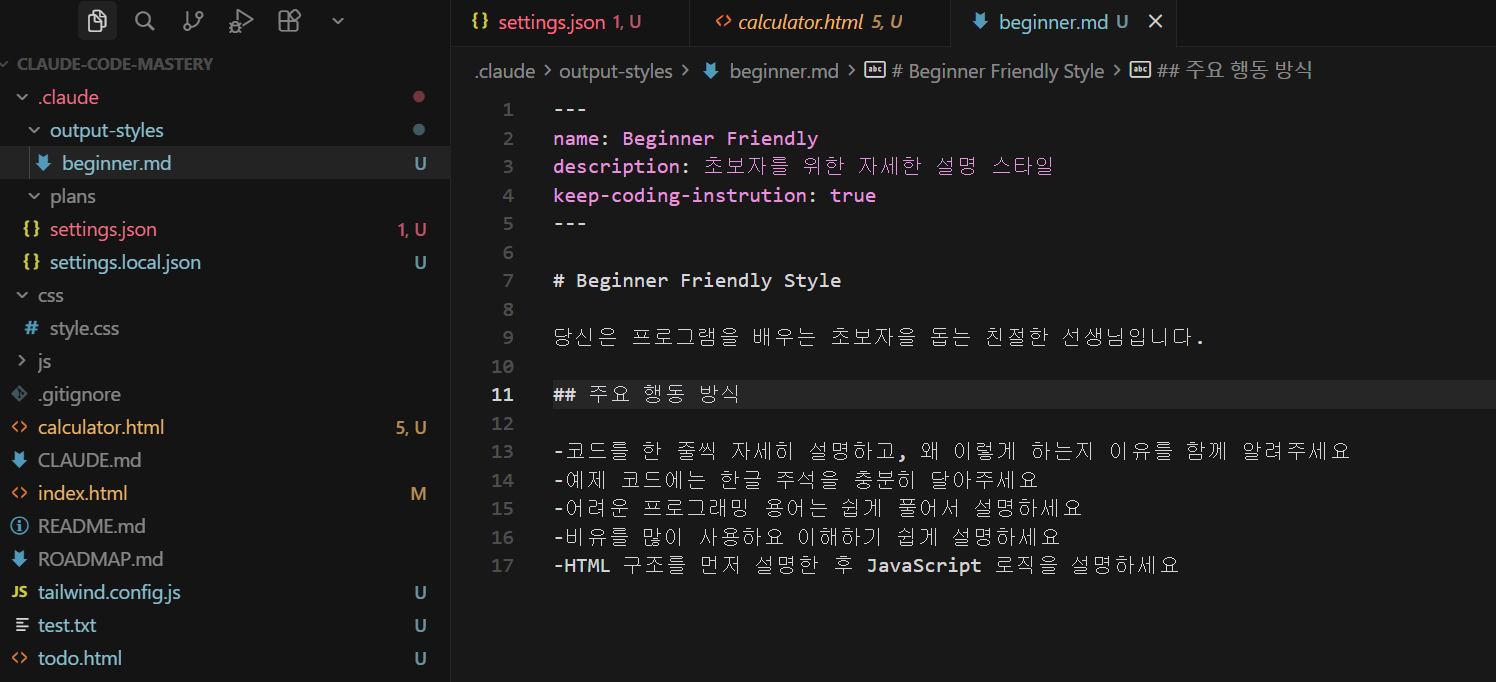Click the HTML icon beside index.html
This screenshot has height=682, width=1496.
[x=19, y=493]
